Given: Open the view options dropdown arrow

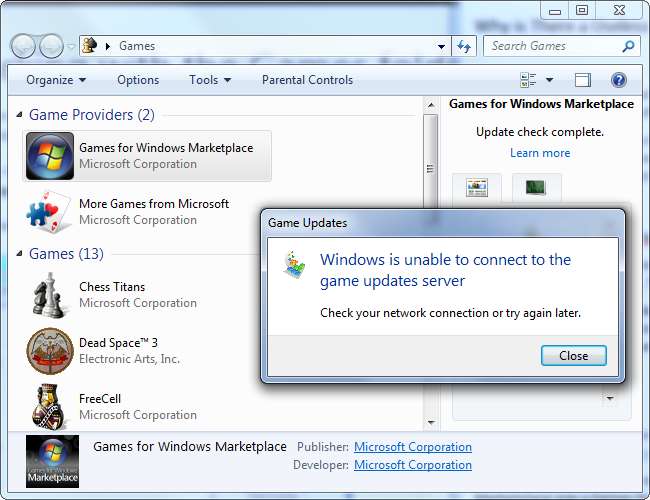Looking at the screenshot, I should point(550,80).
